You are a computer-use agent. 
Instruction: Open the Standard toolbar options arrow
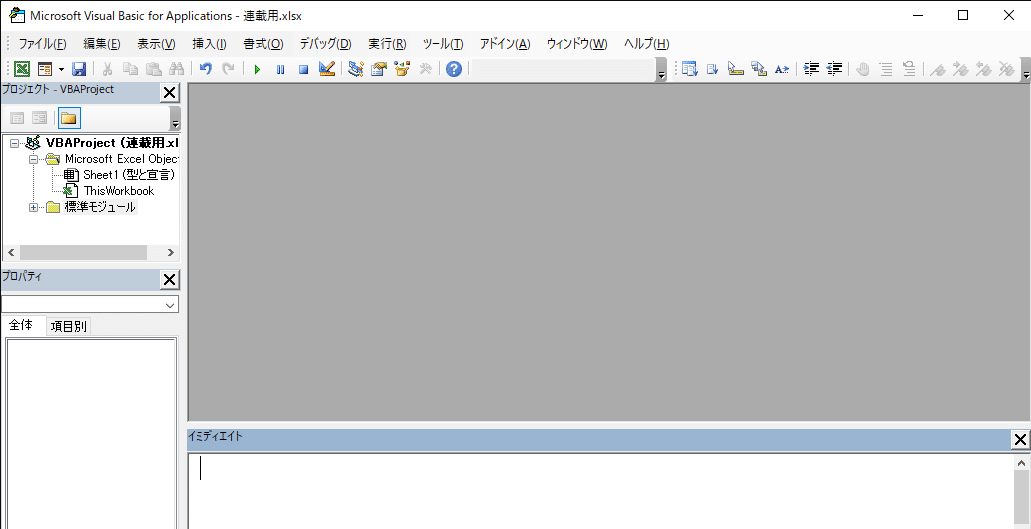coord(661,72)
